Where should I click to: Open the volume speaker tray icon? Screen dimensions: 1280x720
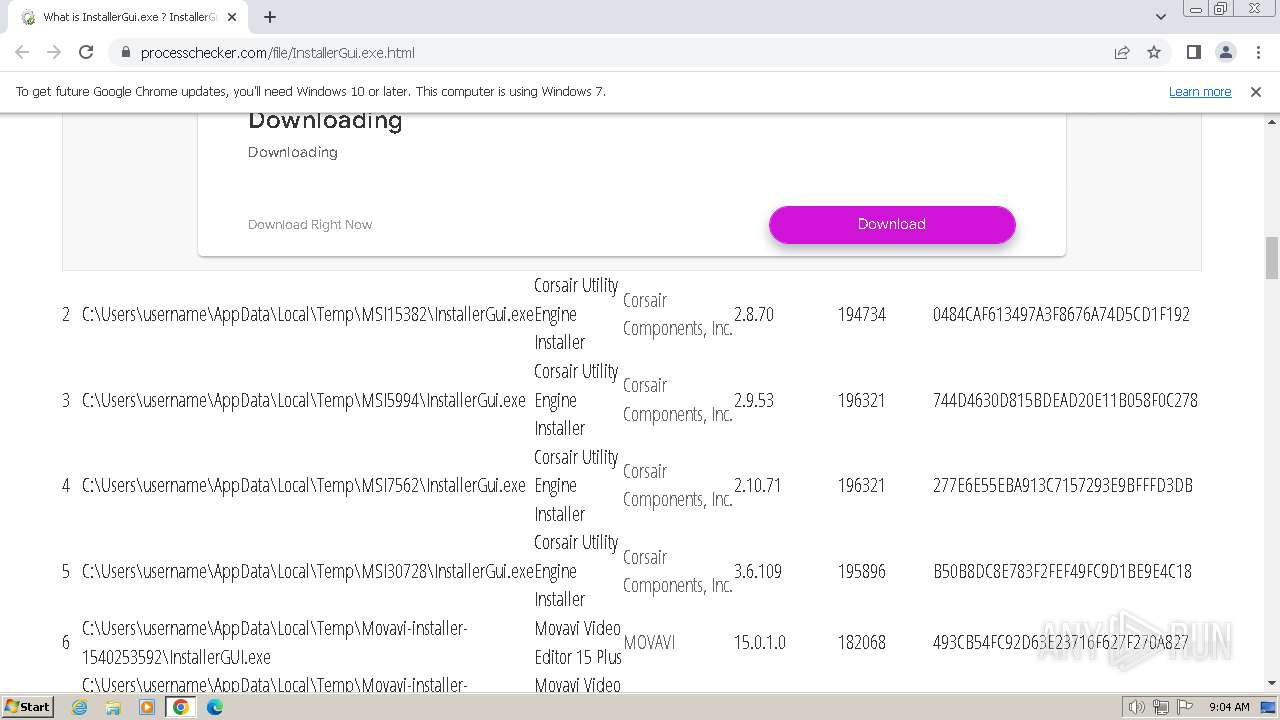point(1136,707)
